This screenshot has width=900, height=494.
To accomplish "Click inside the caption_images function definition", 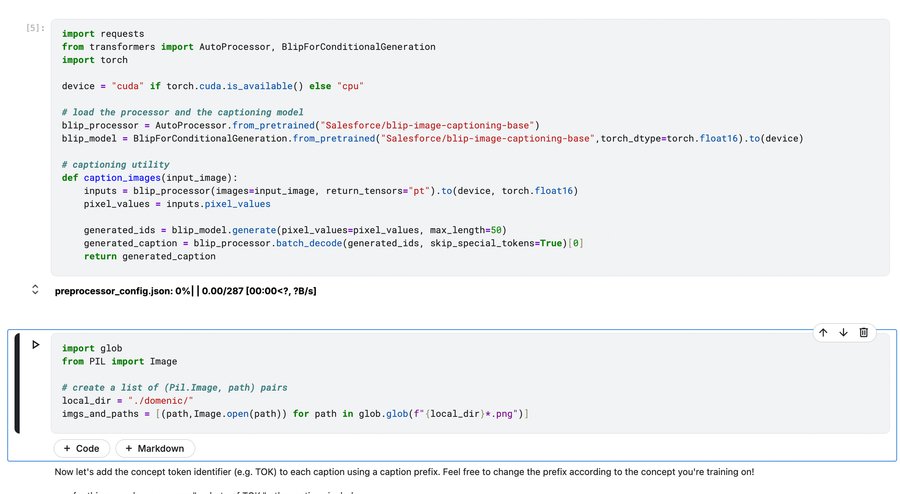I will tap(150, 177).
